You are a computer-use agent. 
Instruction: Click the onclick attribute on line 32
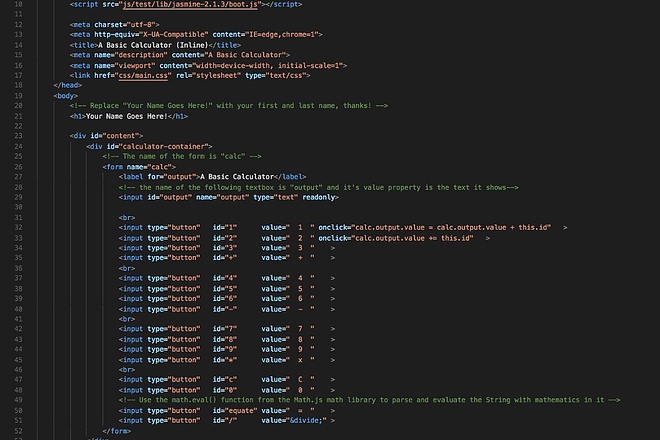pos(434,228)
